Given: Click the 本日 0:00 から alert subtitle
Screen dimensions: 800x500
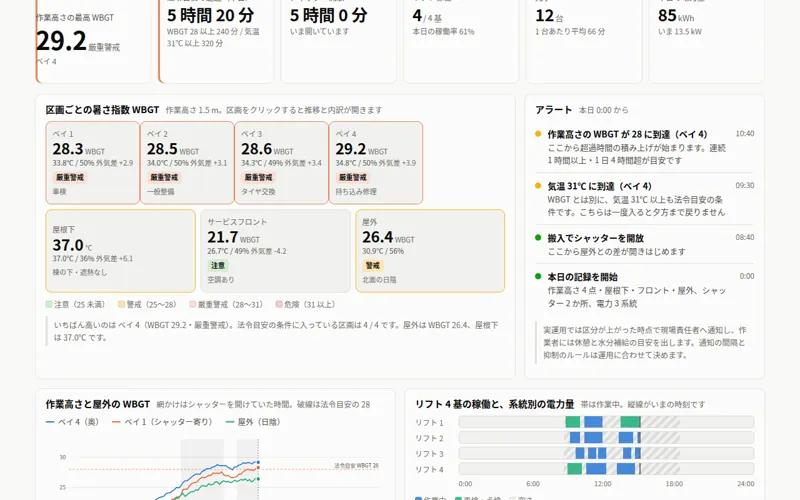Looking at the screenshot, I should (x=604, y=110).
